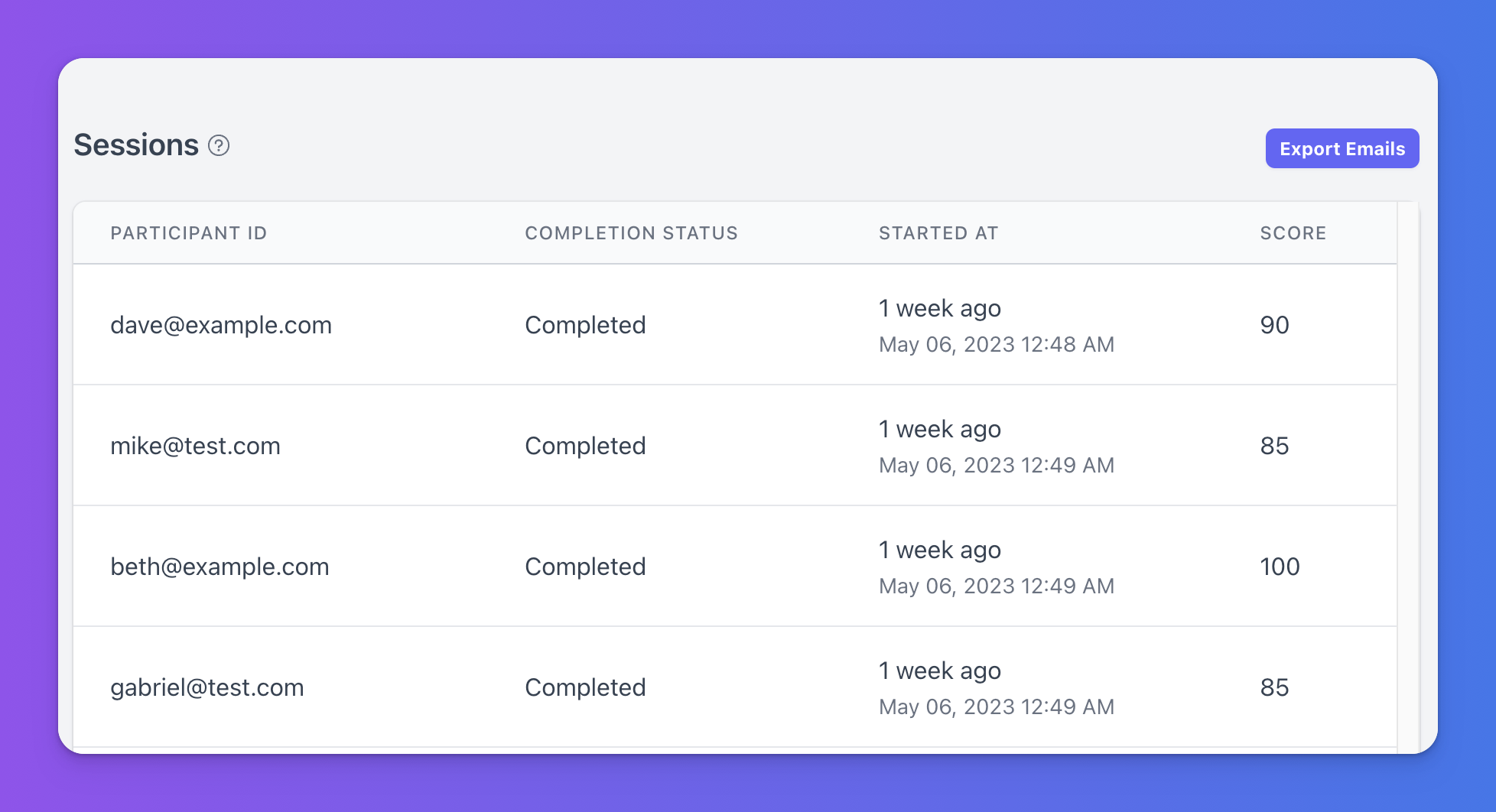Screen dimensions: 1496x812
Task: Click the Completion Status column header
Action: [631, 233]
